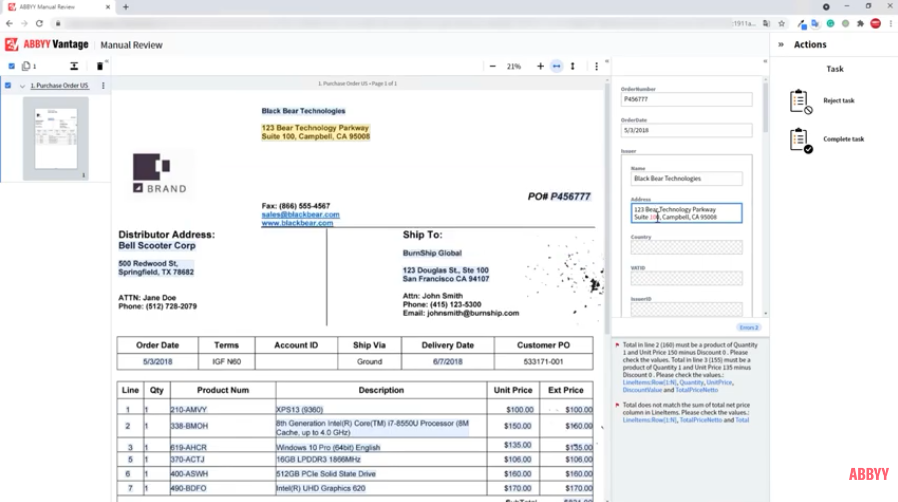Click distributor name Bell Scooter Corp
Viewport: 898px width, 502px height.
(157, 246)
